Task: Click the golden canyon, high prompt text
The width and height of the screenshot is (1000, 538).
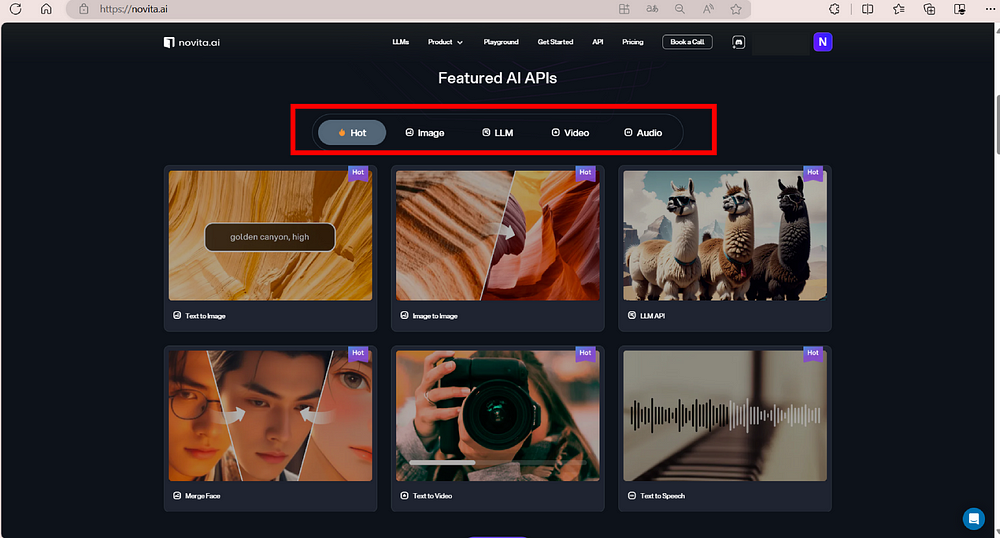Action: (270, 237)
